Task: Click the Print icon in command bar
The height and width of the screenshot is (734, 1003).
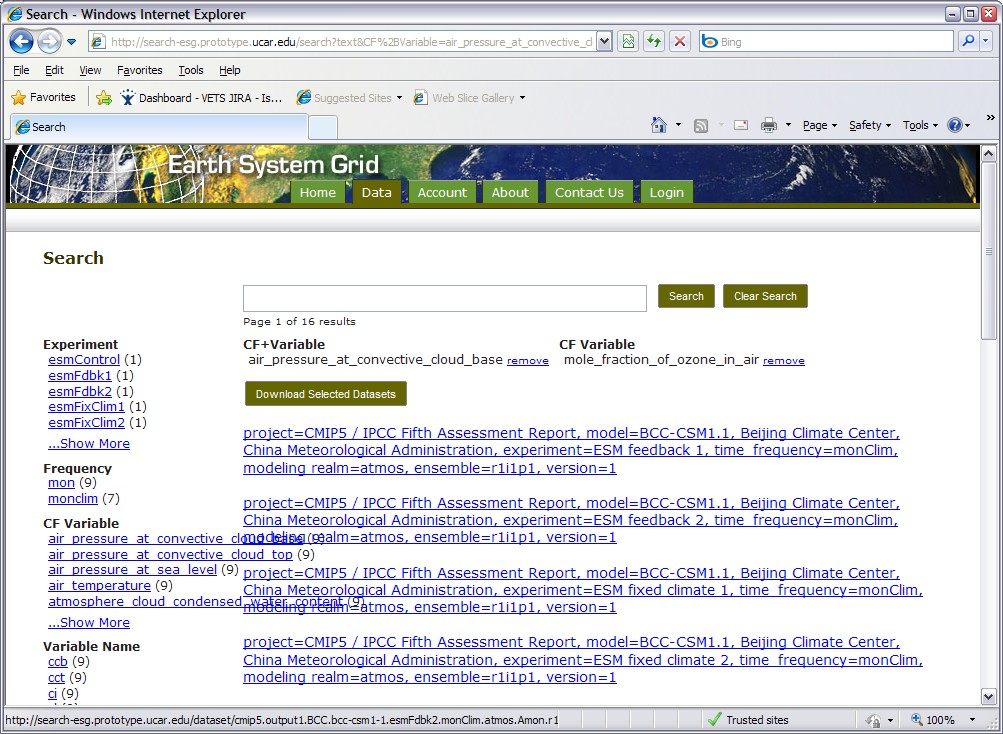Action: (768, 125)
